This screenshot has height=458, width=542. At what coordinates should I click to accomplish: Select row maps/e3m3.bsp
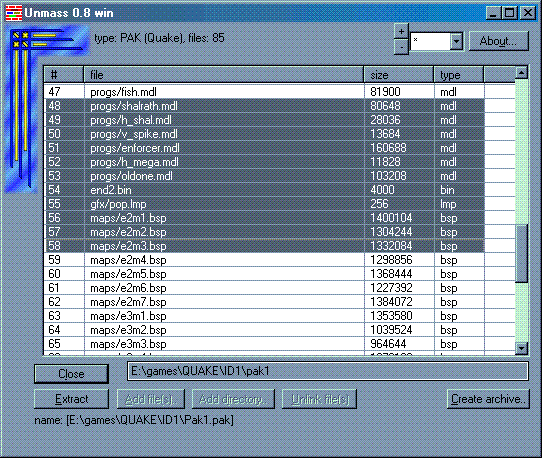264,344
